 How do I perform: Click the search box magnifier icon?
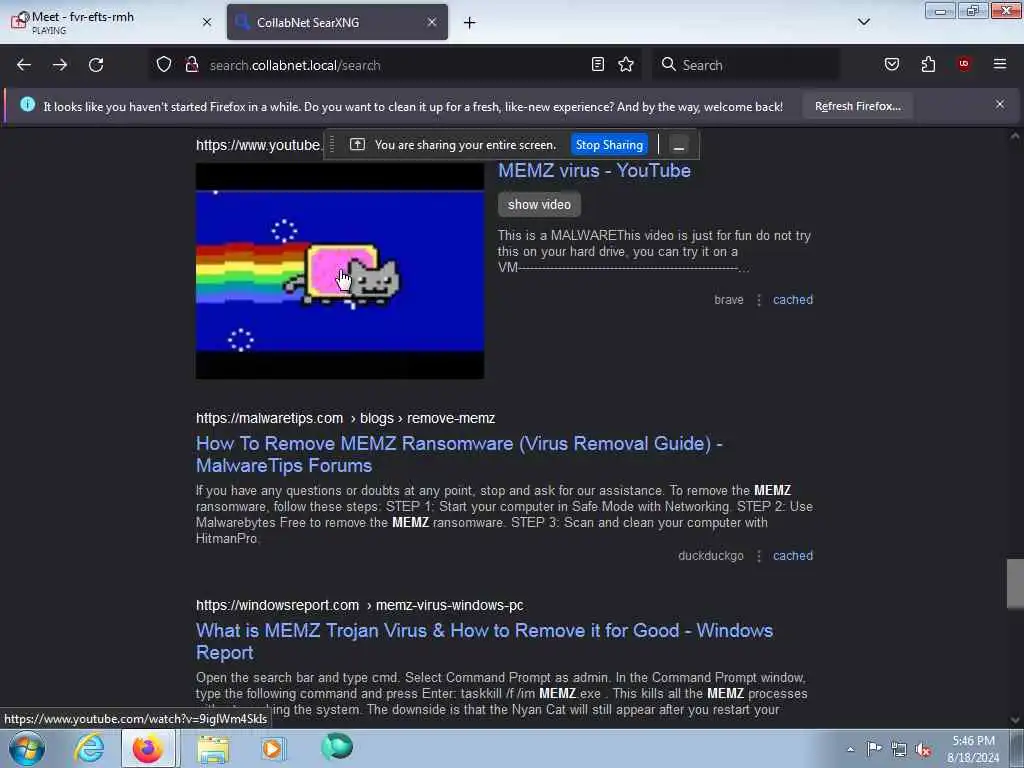click(668, 64)
